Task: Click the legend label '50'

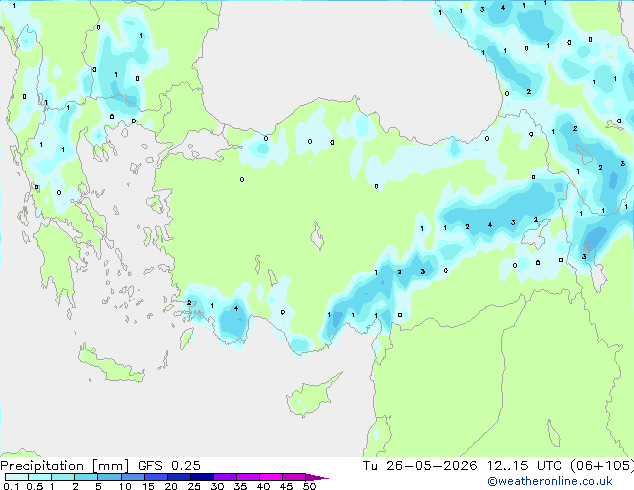Action: click(x=309, y=486)
